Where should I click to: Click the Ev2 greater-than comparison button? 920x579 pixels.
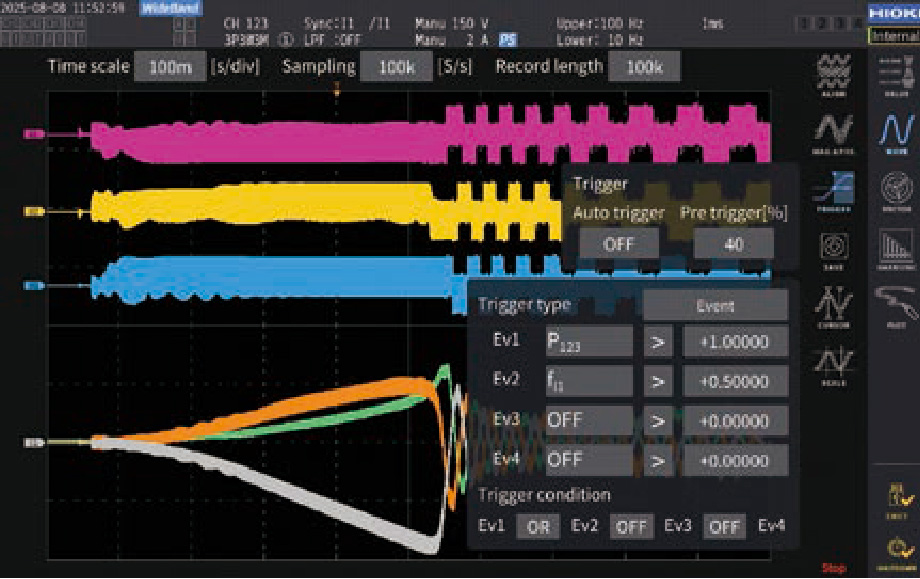(x=657, y=381)
